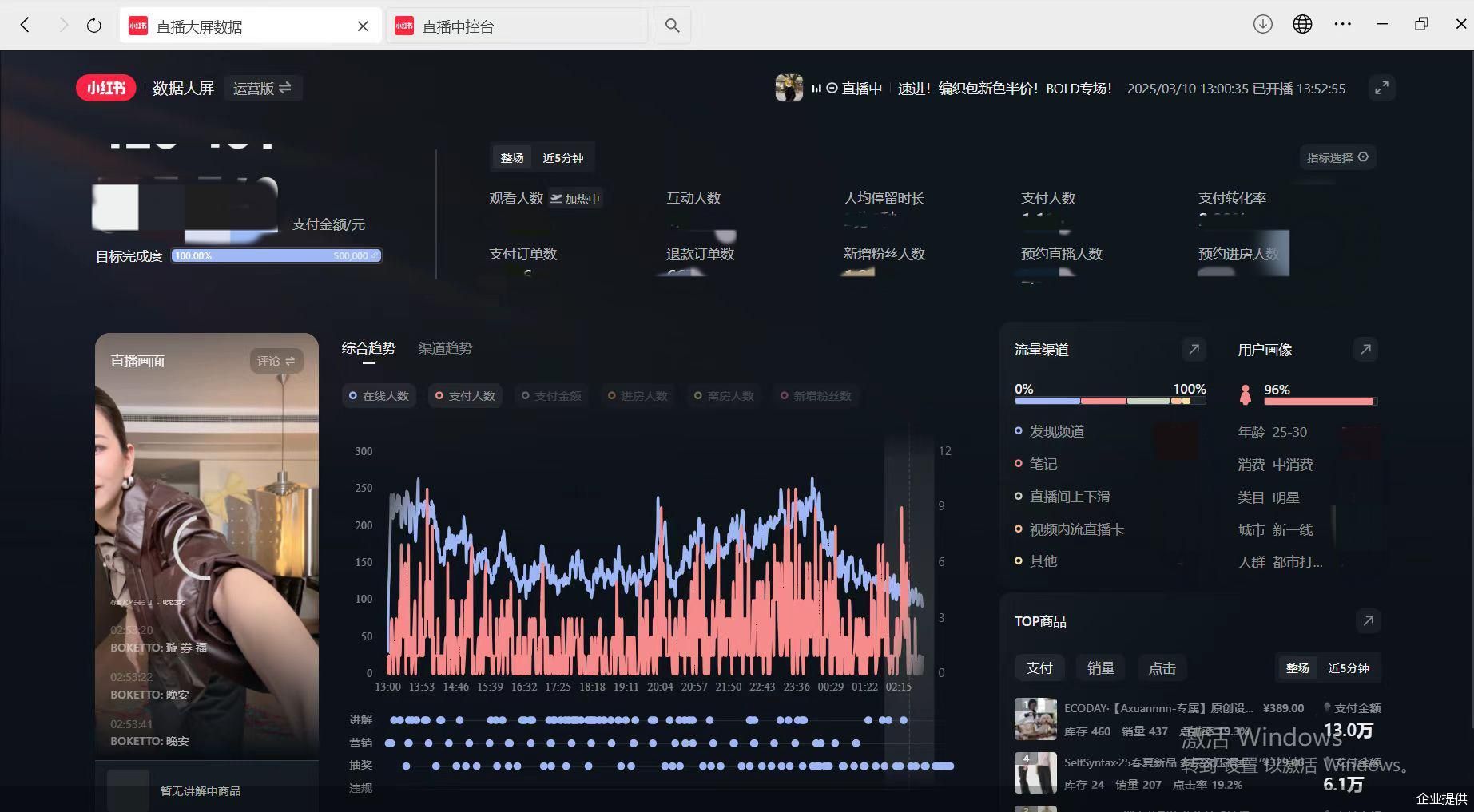Click the 支付转化率 metric label
The height and width of the screenshot is (812, 1474).
coord(1232,198)
